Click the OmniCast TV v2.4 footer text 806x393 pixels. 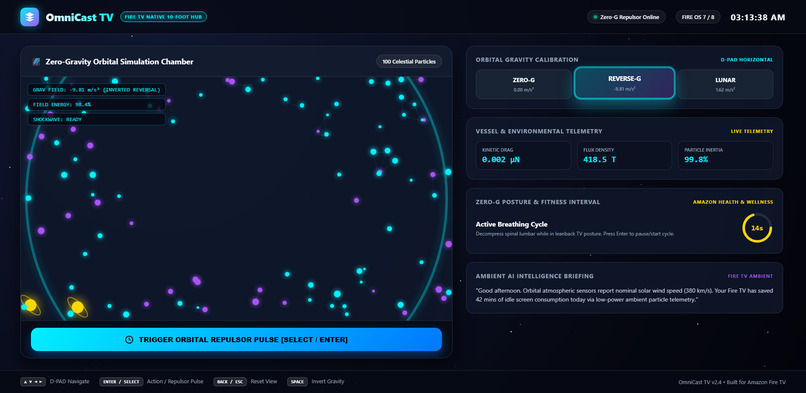click(732, 382)
